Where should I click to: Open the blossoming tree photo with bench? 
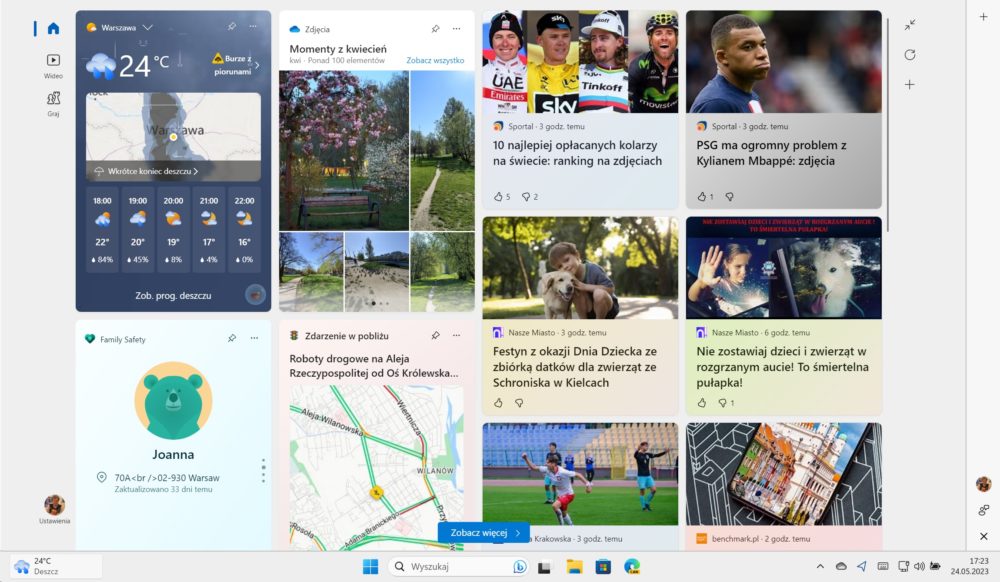point(344,150)
